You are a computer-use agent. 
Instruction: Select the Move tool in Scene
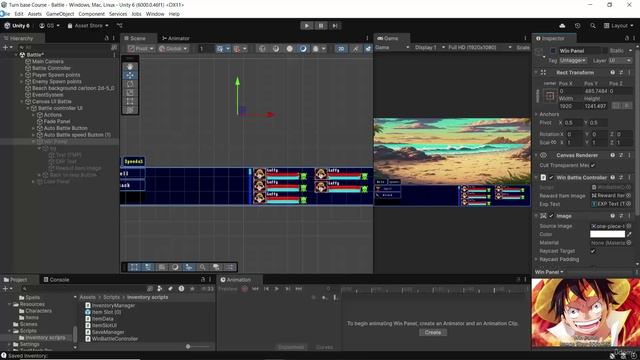[130, 75]
